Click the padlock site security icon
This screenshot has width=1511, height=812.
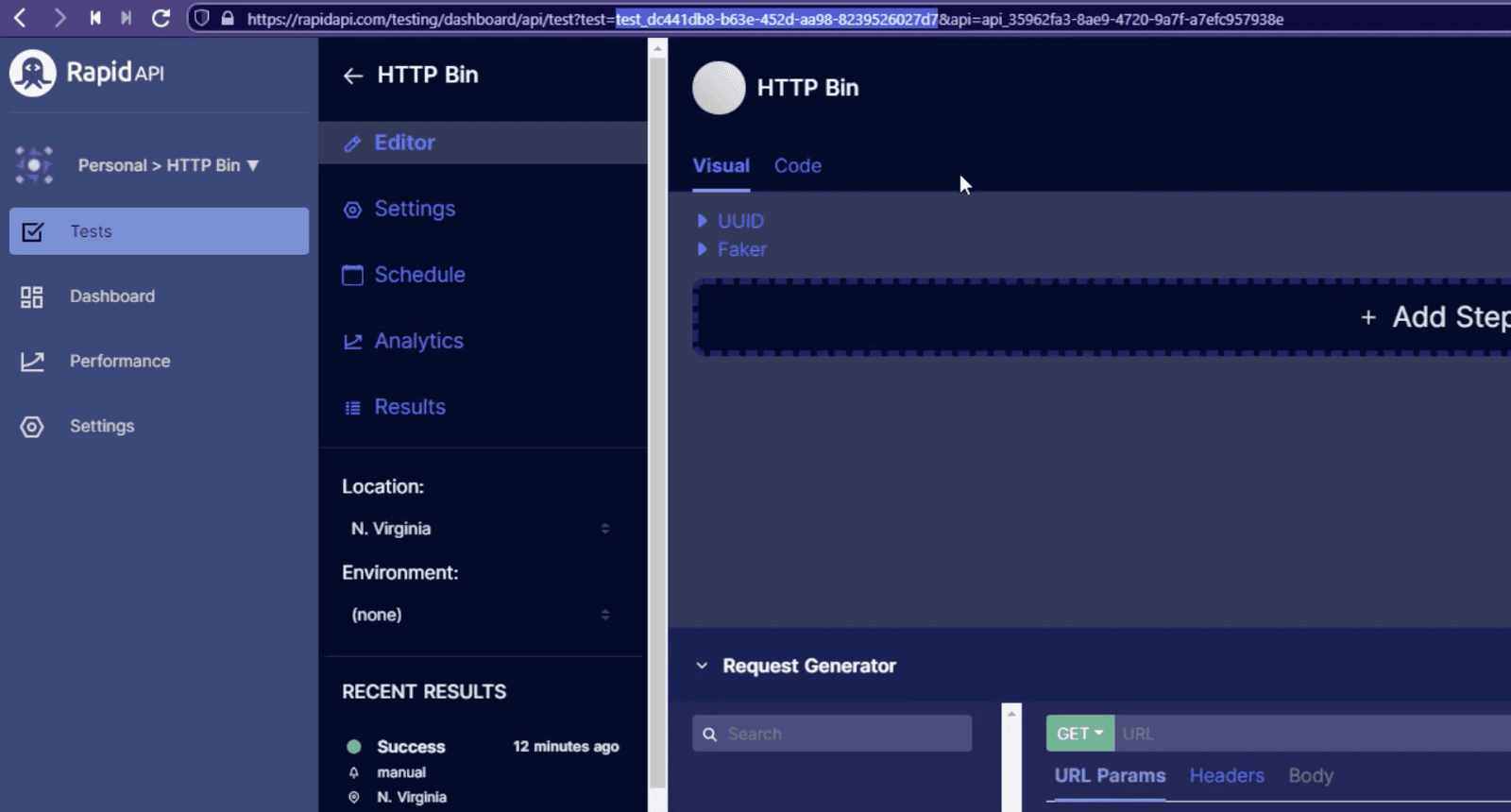coord(228,18)
